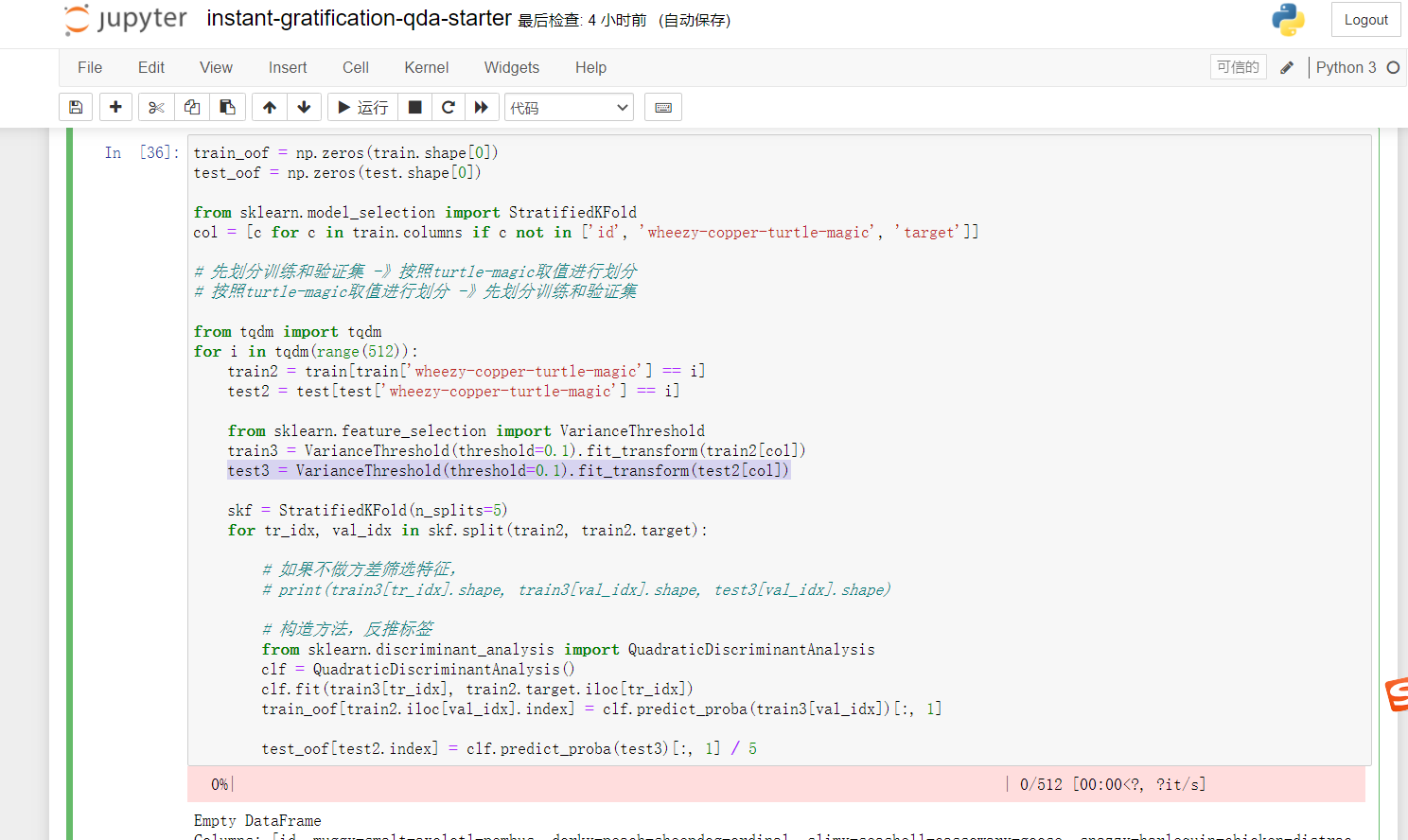Image resolution: width=1408 pixels, height=840 pixels.
Task: Click the 最后检查 checkpoint status text
Action: pos(582,20)
